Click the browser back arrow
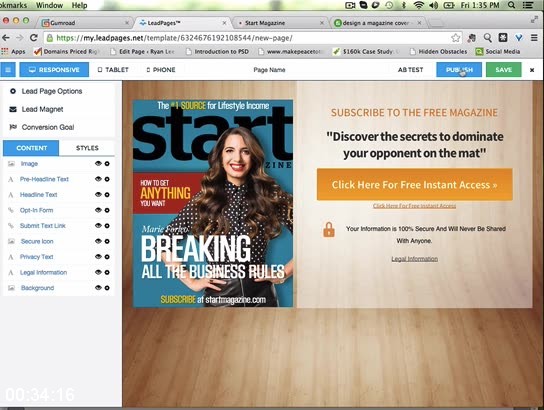 click(x=6, y=38)
